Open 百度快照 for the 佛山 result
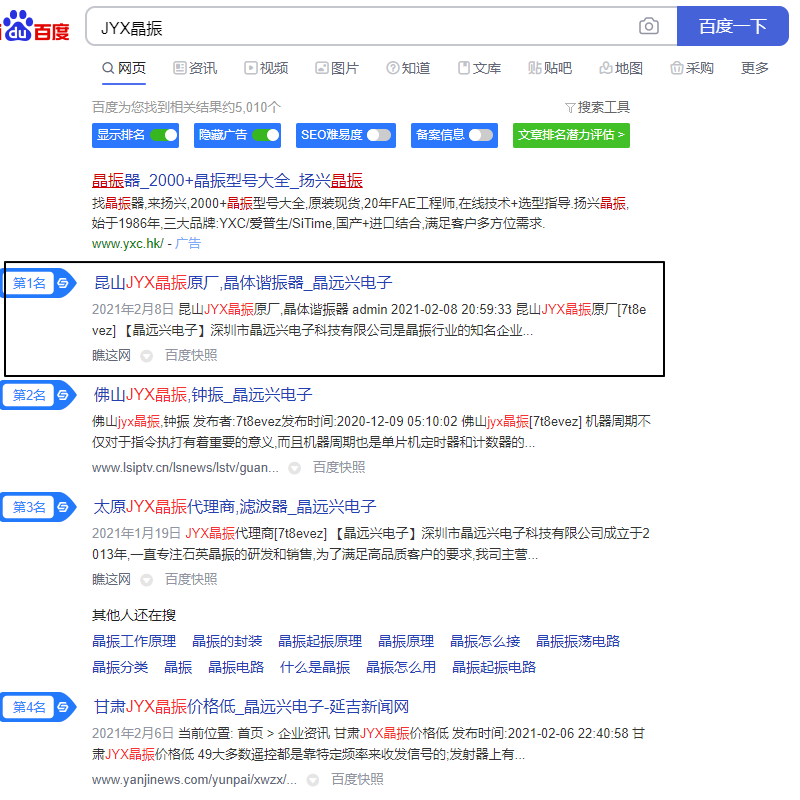800x800 pixels. pyautogui.click(x=339, y=467)
